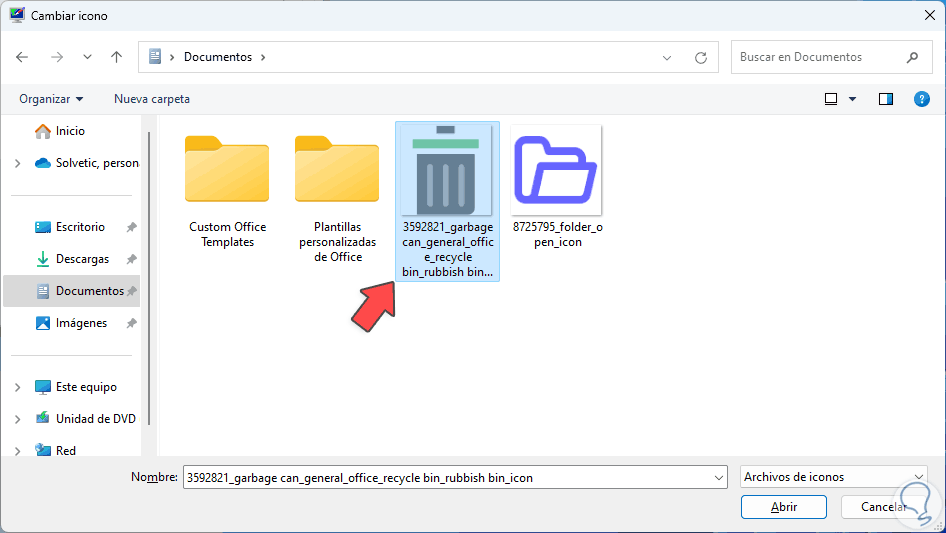
Task: Click the Cancelar button
Action: [x=883, y=507]
